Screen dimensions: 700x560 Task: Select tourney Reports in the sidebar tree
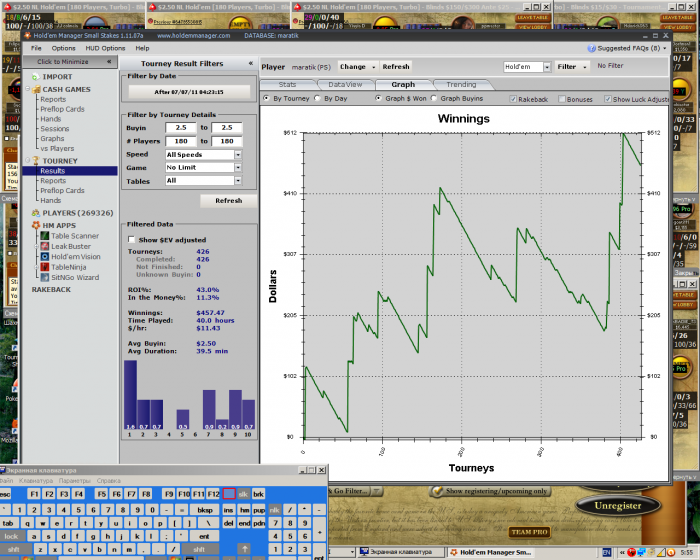(x=53, y=181)
